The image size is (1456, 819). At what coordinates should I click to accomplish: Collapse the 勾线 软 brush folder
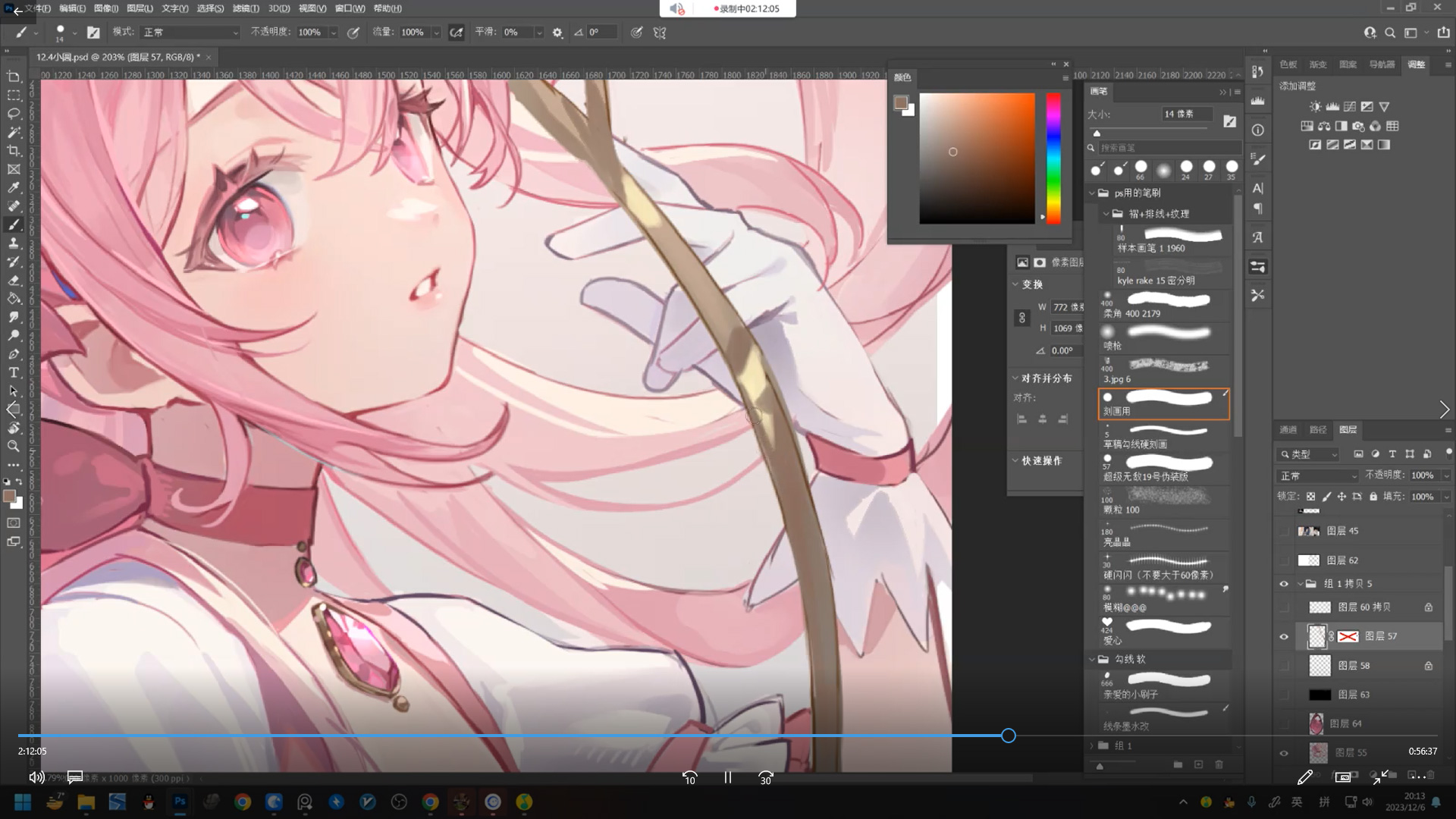(1093, 660)
